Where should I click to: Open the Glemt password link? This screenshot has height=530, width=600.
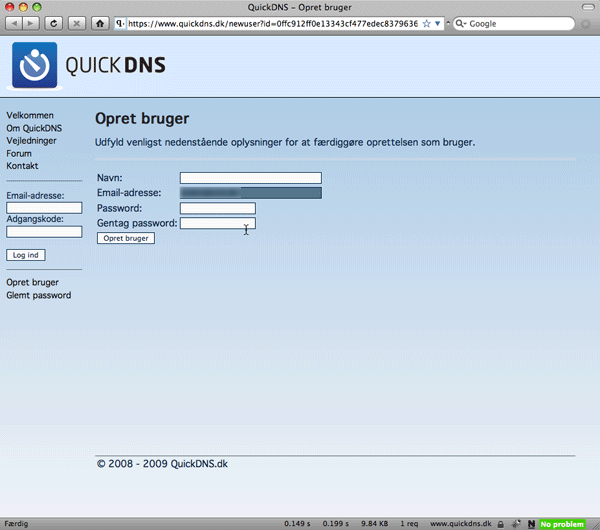(x=39, y=295)
